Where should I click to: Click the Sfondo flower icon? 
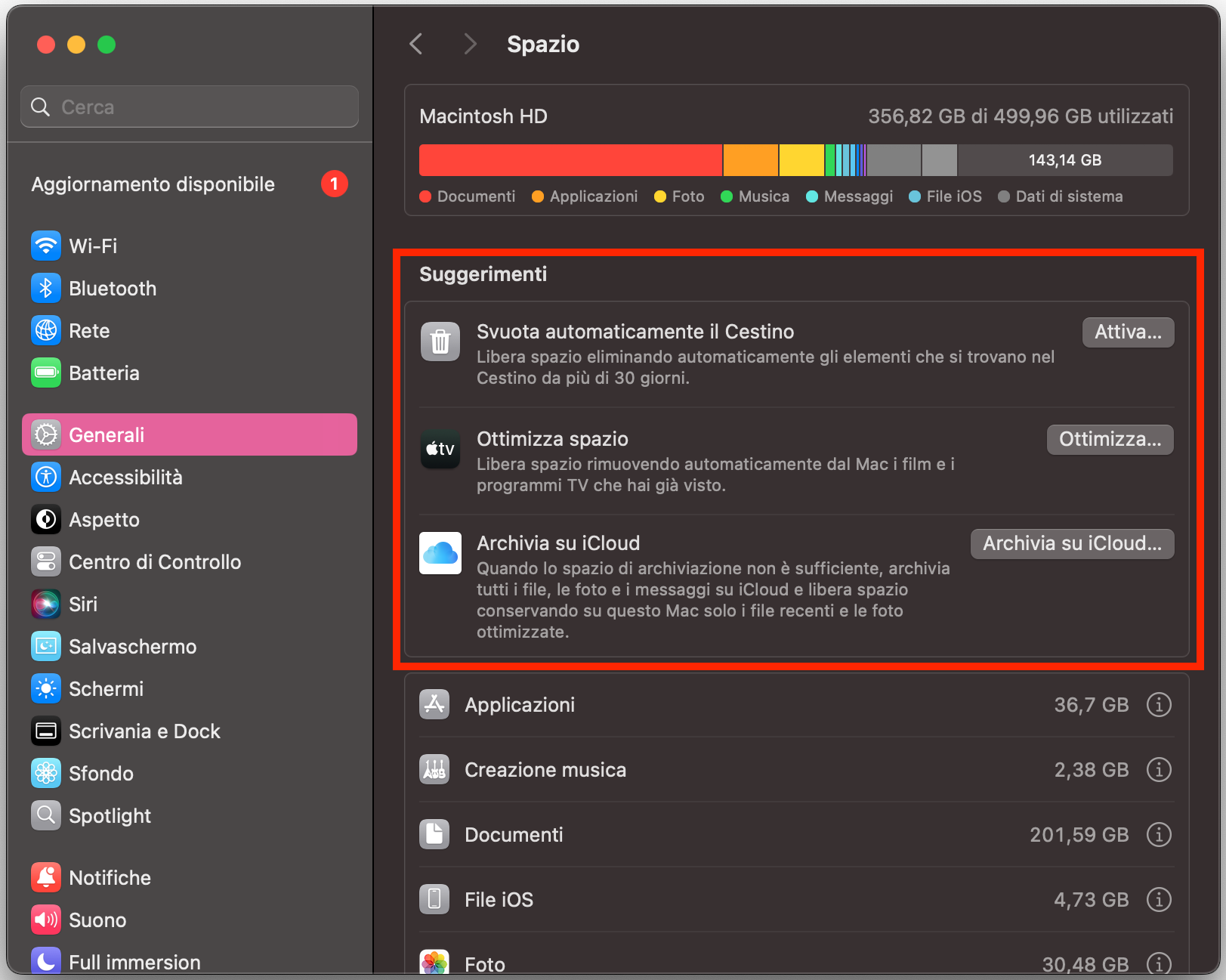pyautogui.click(x=46, y=773)
